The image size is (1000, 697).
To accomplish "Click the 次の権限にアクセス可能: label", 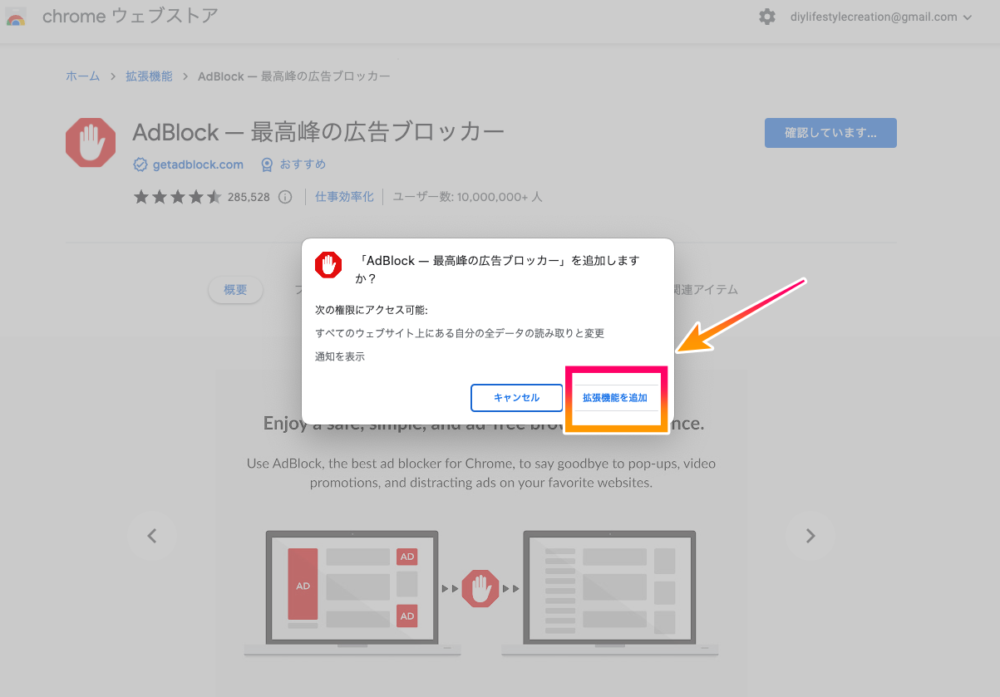I will click(x=371, y=310).
